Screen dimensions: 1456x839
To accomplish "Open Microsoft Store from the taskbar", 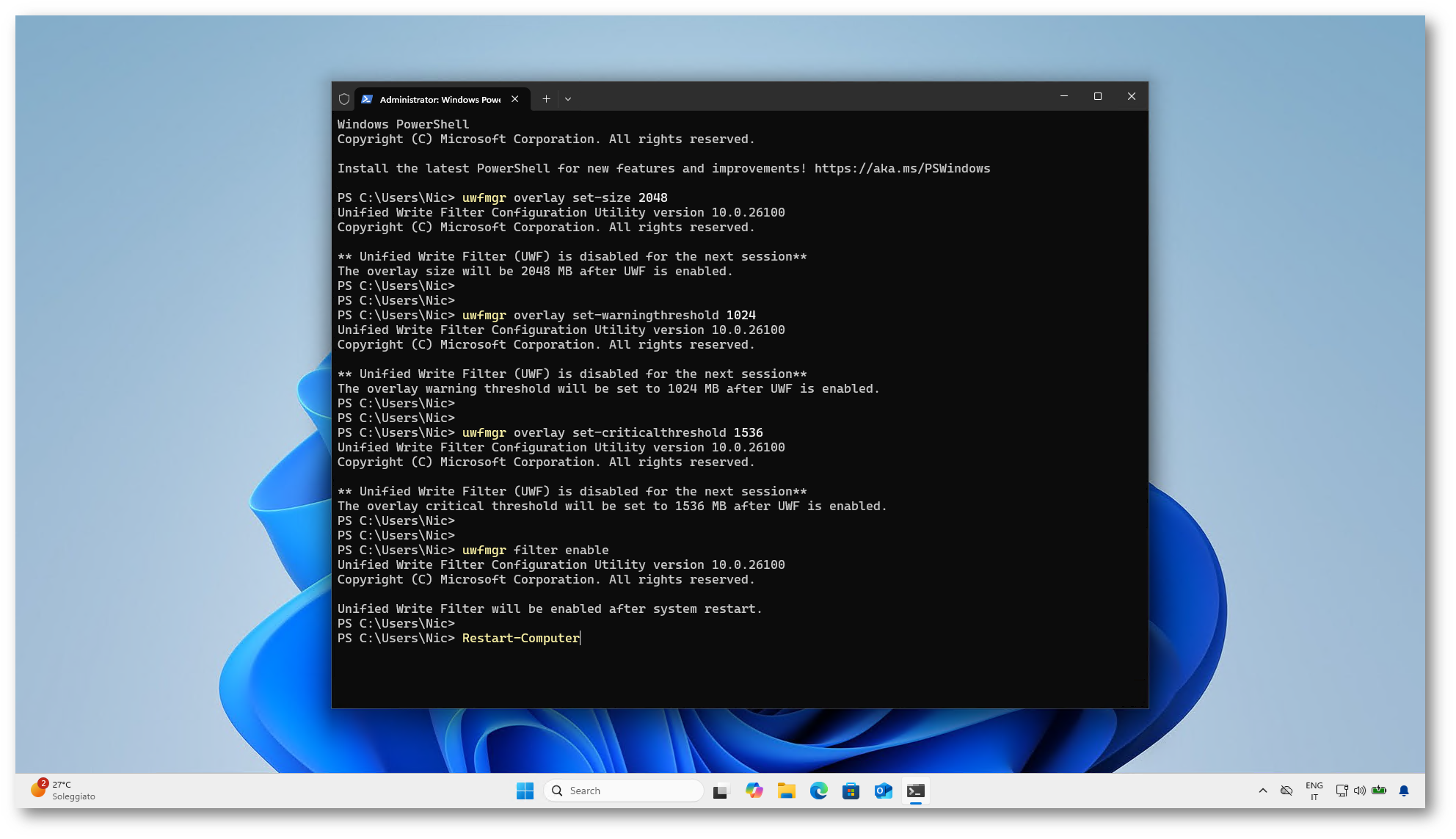I will 851,791.
